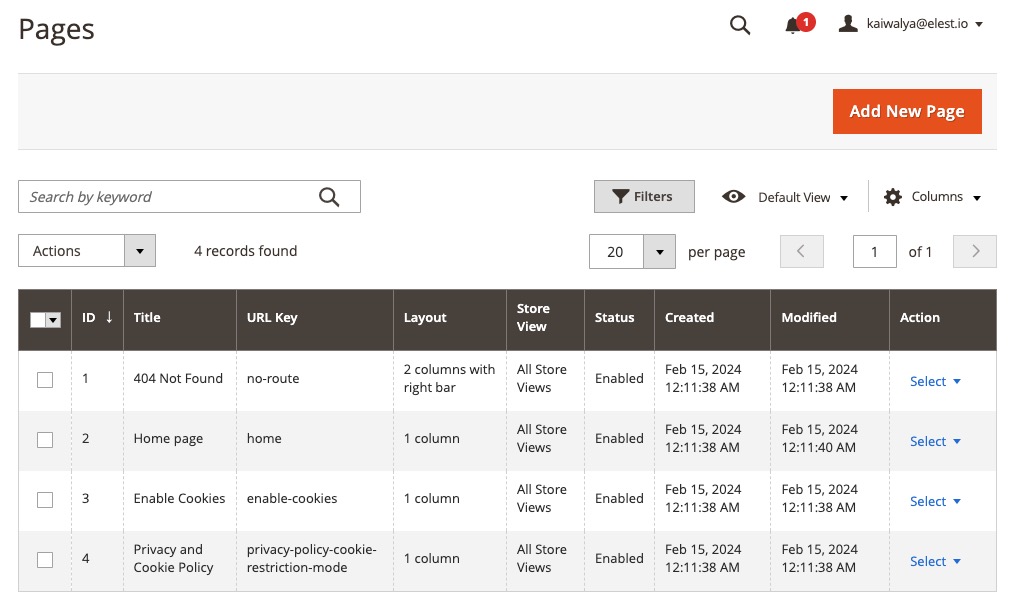Screen dimensions: 1019x603
Task: Check the Privacy and Cookie Policy row checkbox
Action: pyautogui.click(x=44, y=561)
